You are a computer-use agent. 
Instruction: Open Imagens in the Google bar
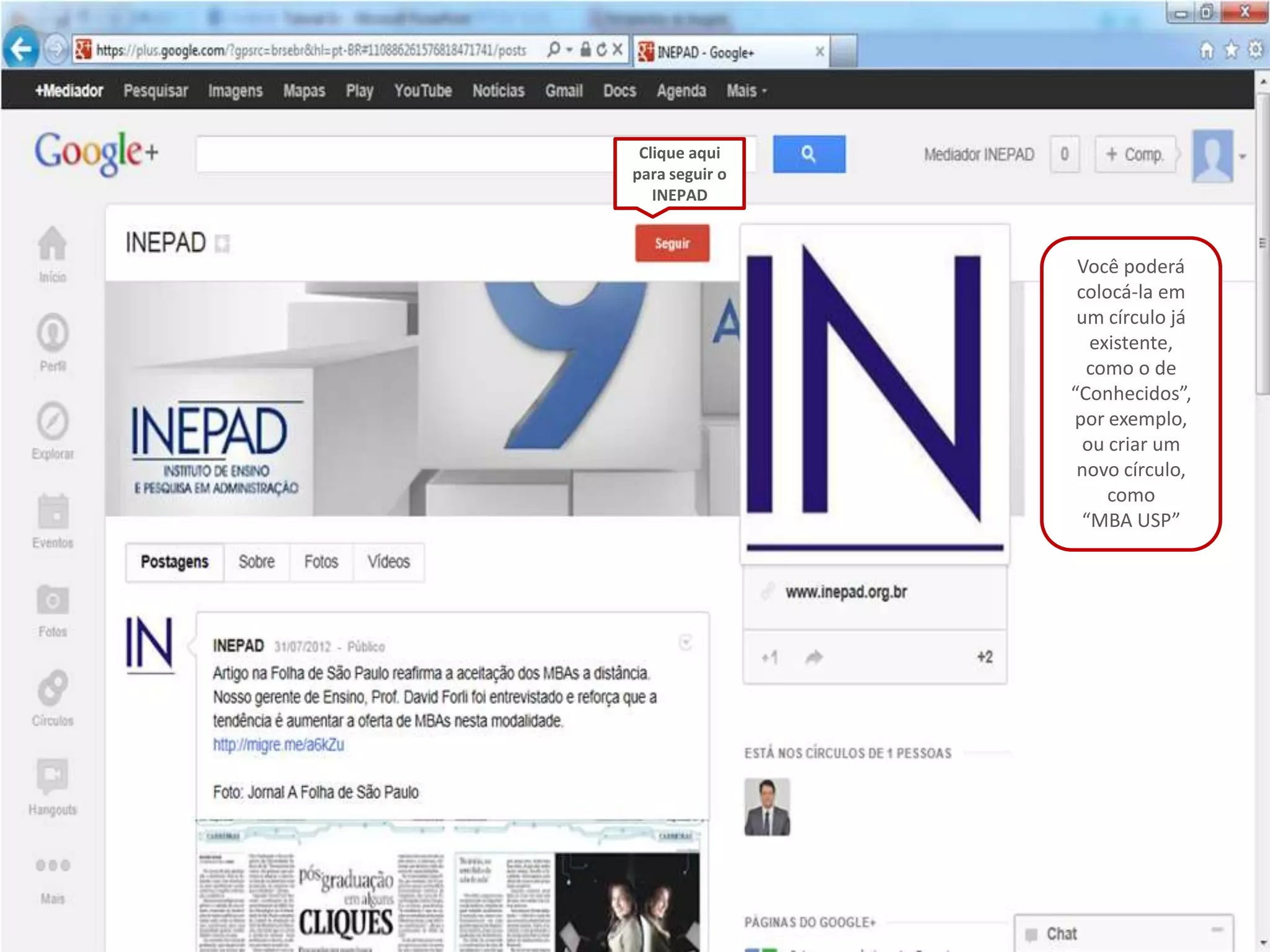click(x=235, y=91)
